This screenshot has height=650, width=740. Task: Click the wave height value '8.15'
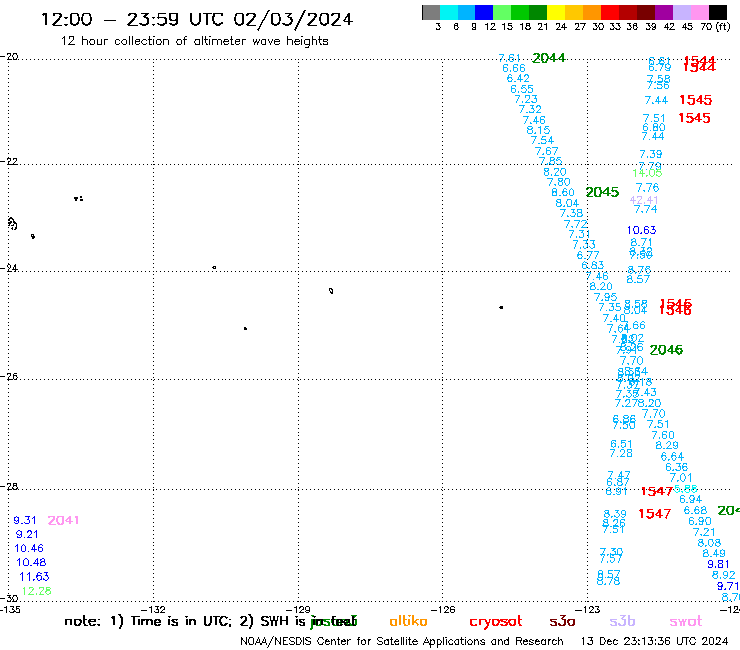538,130
